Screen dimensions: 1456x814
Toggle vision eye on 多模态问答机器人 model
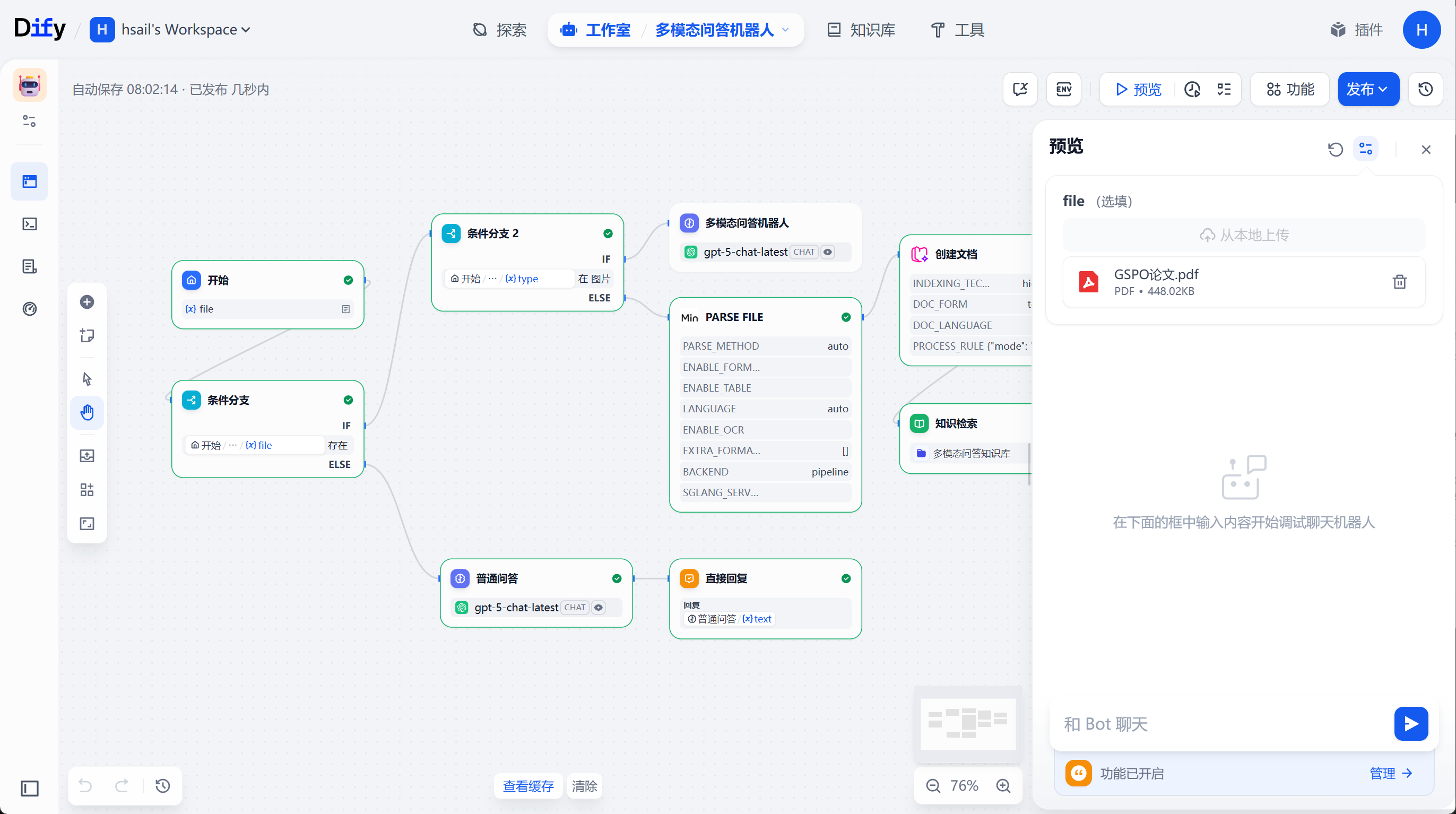pos(827,252)
